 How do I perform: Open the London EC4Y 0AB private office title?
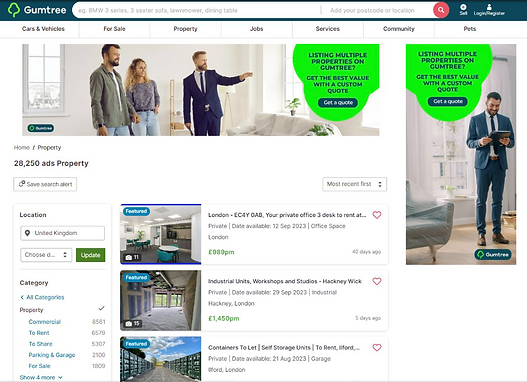click(x=287, y=215)
